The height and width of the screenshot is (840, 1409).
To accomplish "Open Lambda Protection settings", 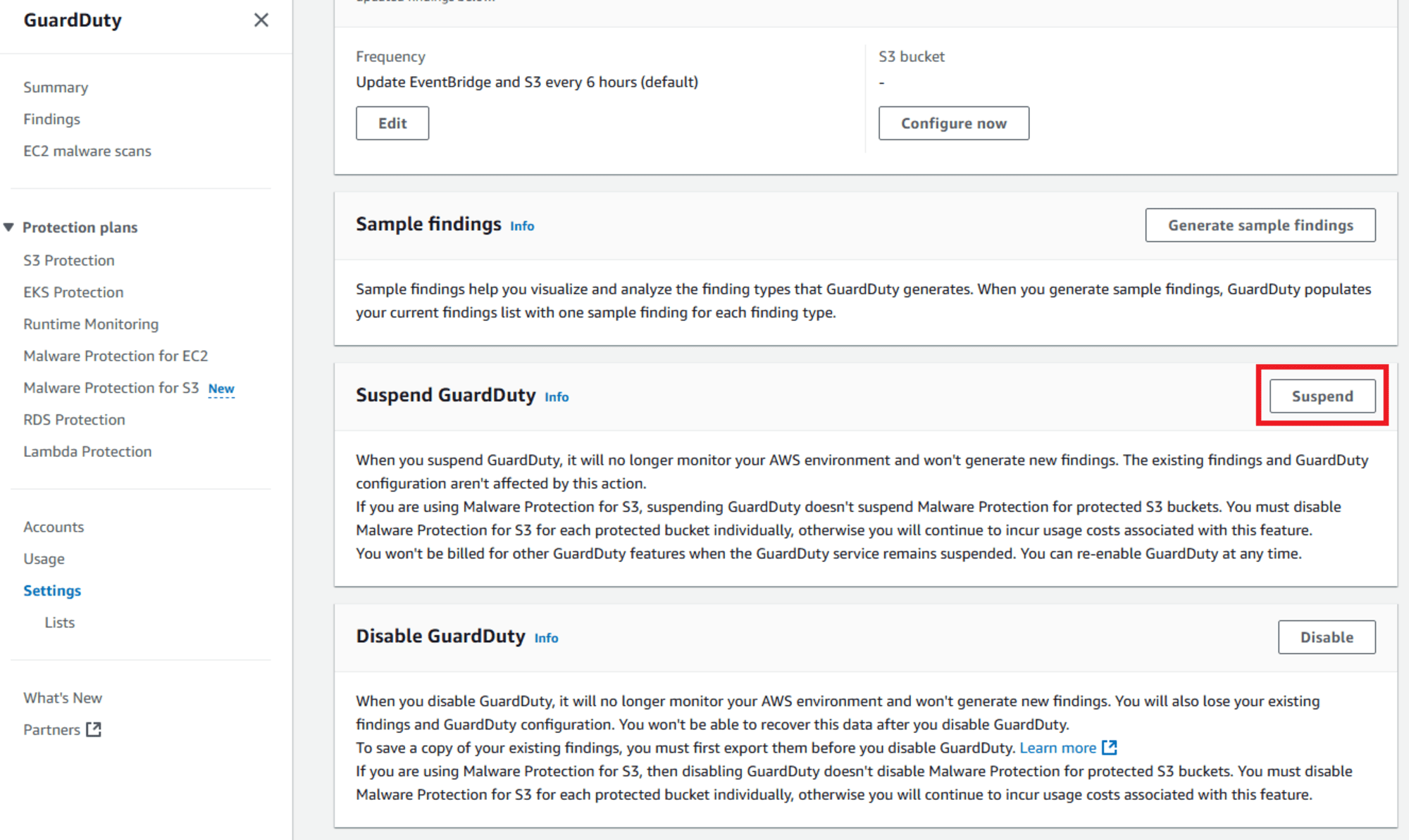I will tap(87, 451).
